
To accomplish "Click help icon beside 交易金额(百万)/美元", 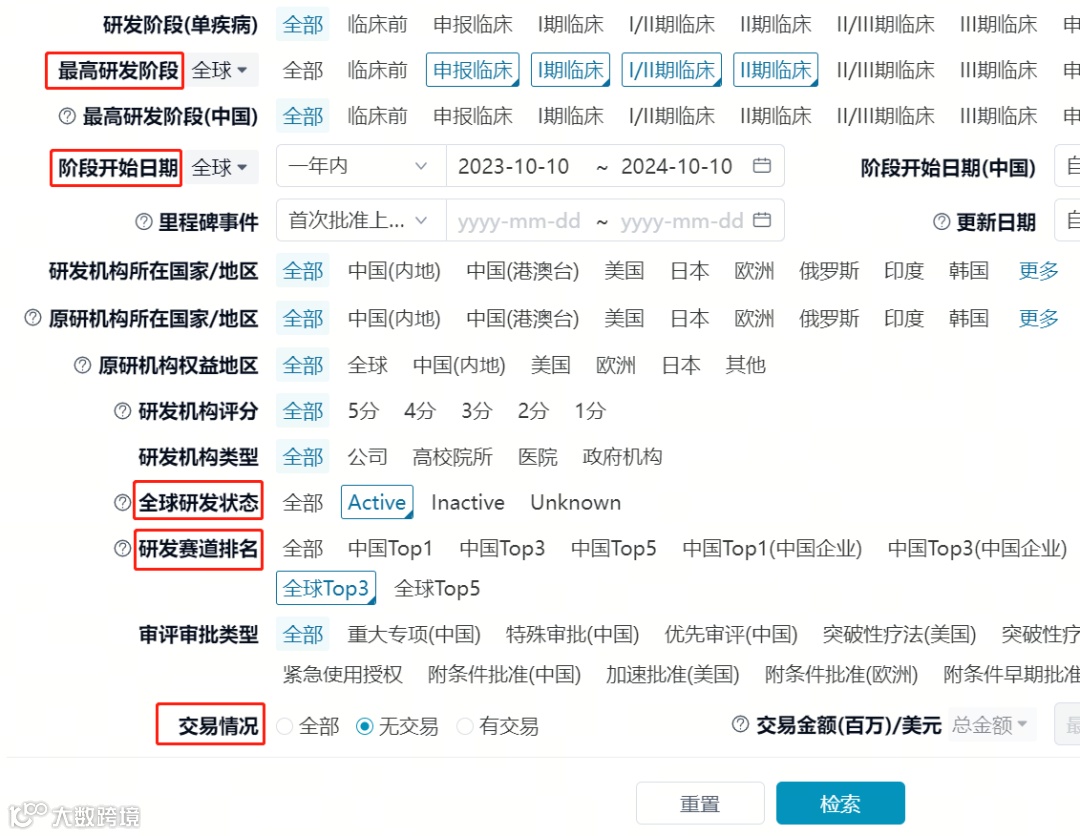I will coord(740,724).
